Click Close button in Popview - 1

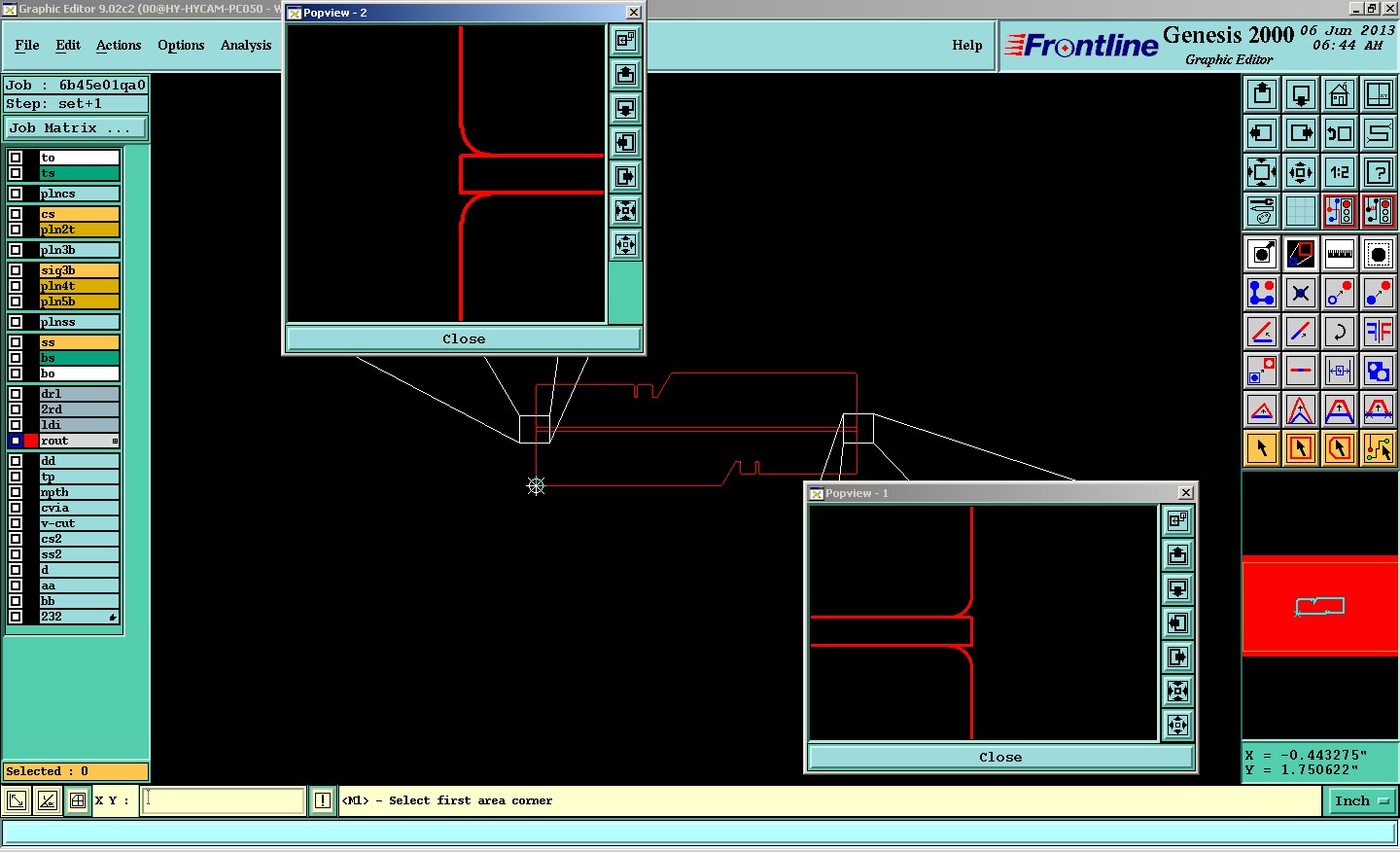coord(1000,757)
